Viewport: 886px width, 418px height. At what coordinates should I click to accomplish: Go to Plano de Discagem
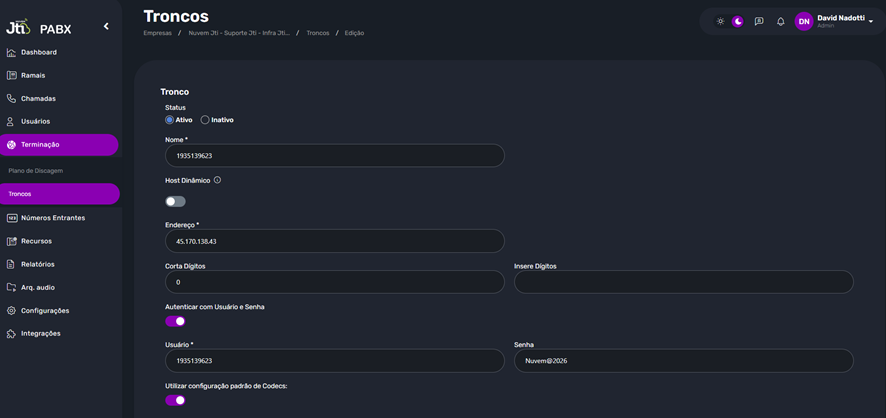tap(35, 171)
